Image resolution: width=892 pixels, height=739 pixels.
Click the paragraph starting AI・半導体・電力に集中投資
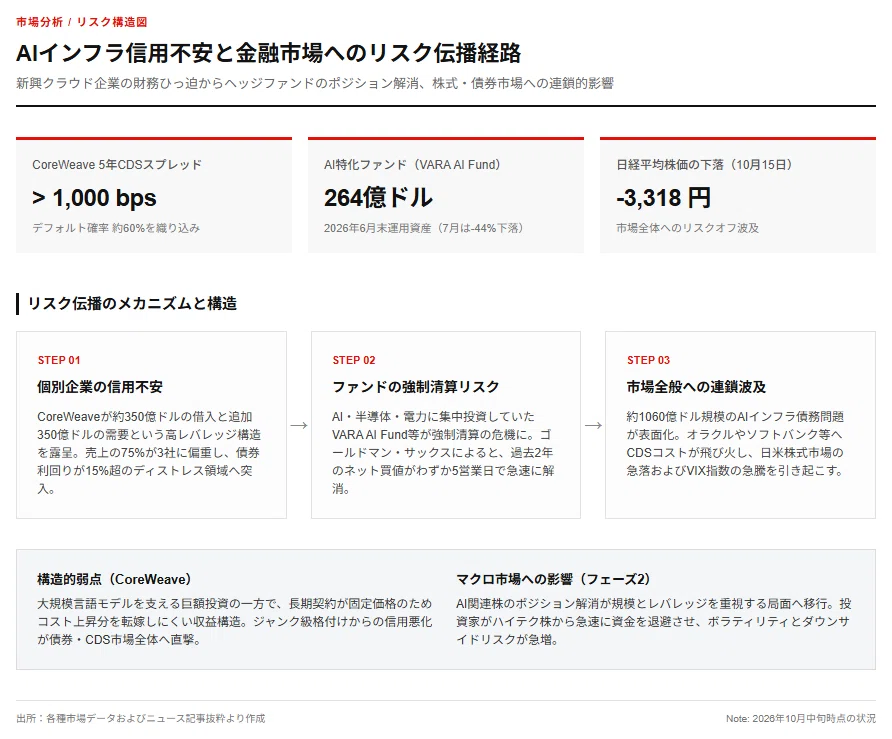tap(444, 452)
